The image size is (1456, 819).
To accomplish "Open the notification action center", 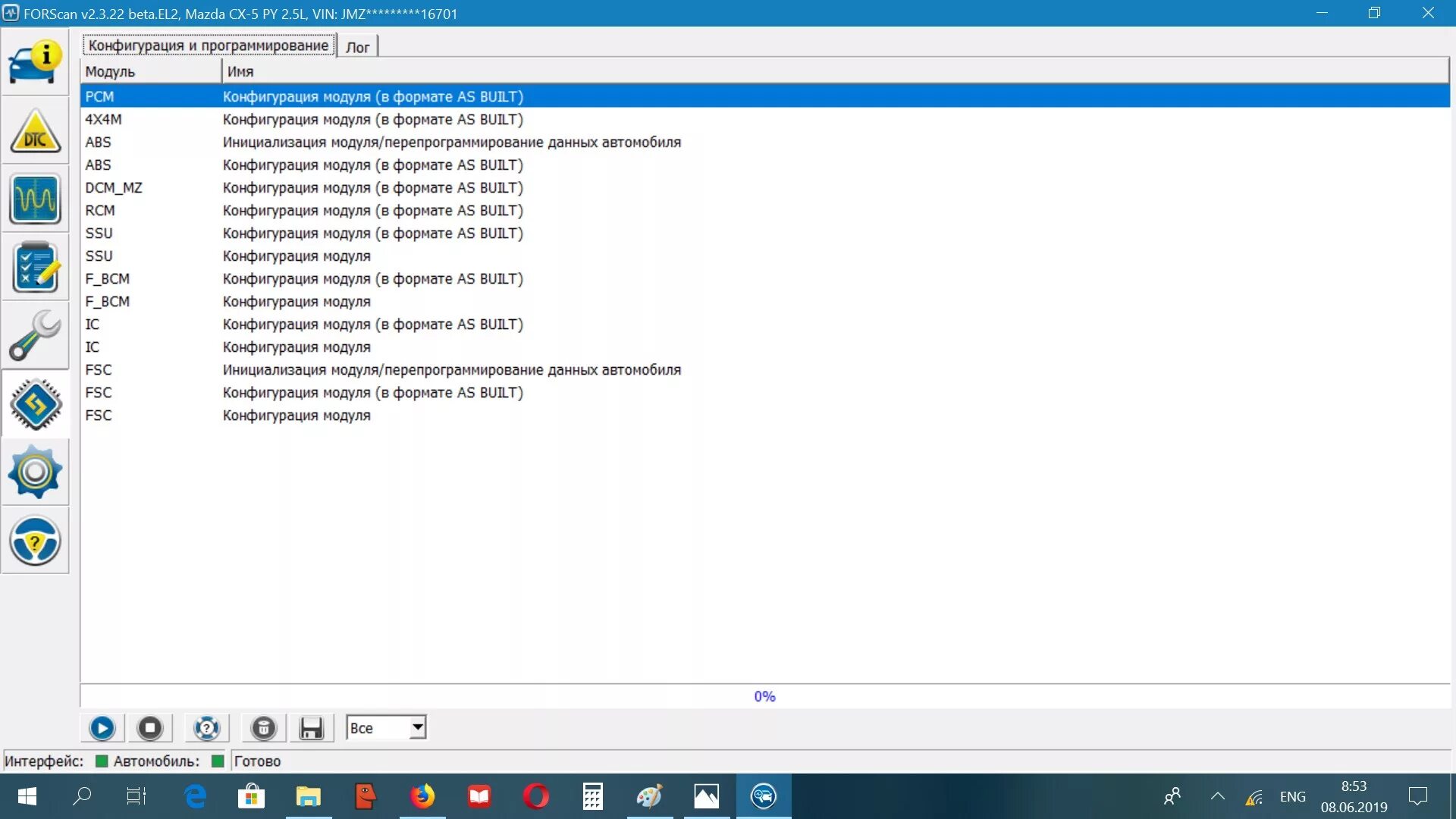I will click(x=1417, y=796).
